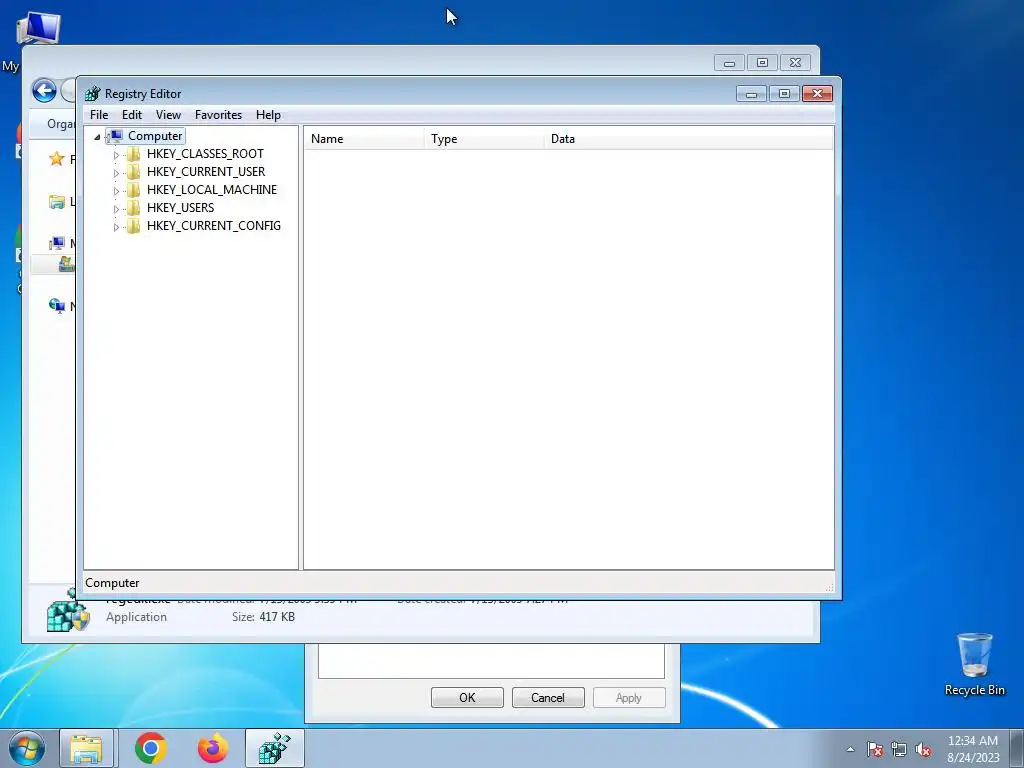1024x768 pixels.
Task: Click the Registry Editor title bar icon
Action: click(93, 94)
